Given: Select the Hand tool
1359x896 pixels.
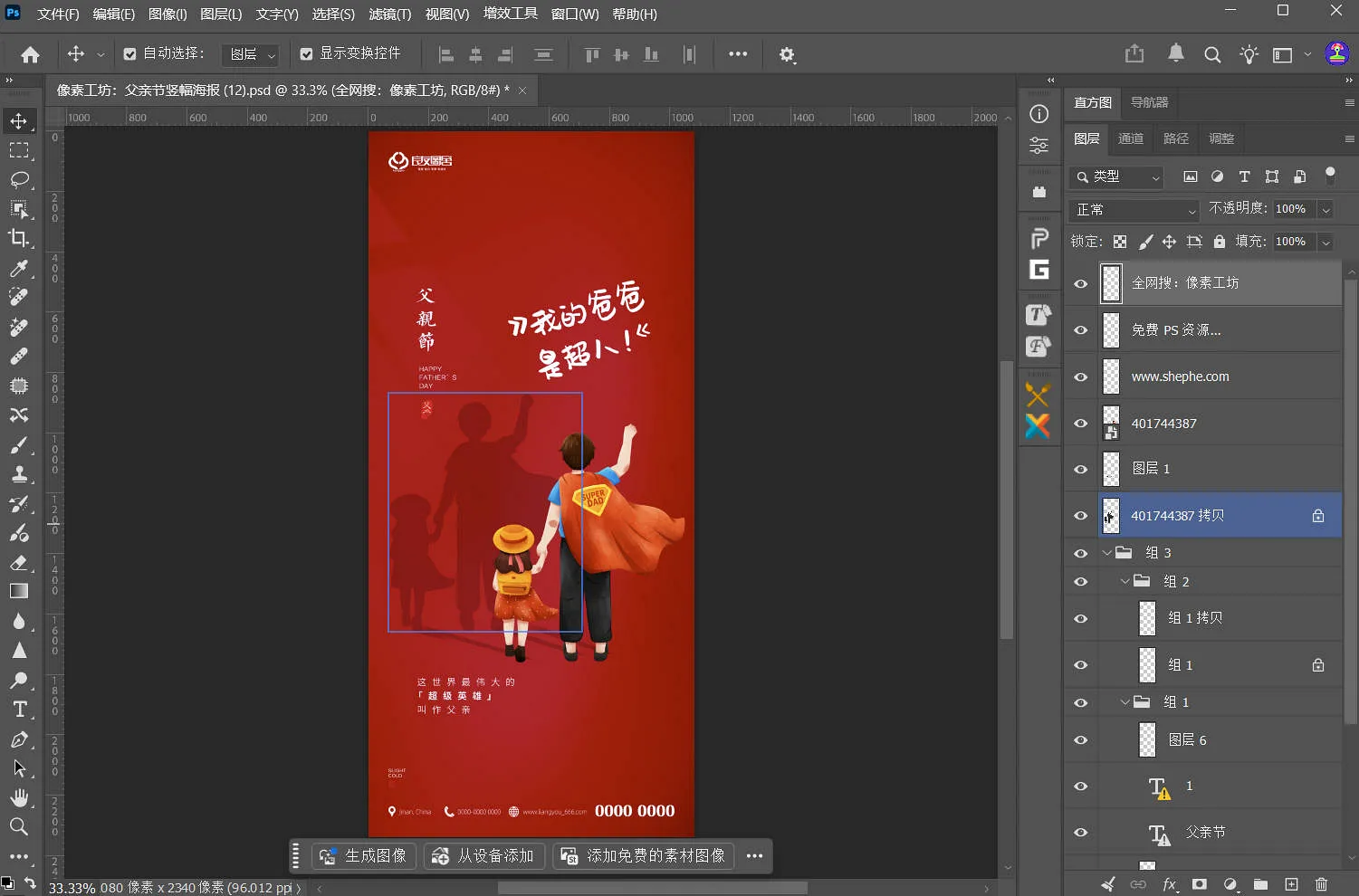Looking at the screenshot, I should click(x=19, y=797).
